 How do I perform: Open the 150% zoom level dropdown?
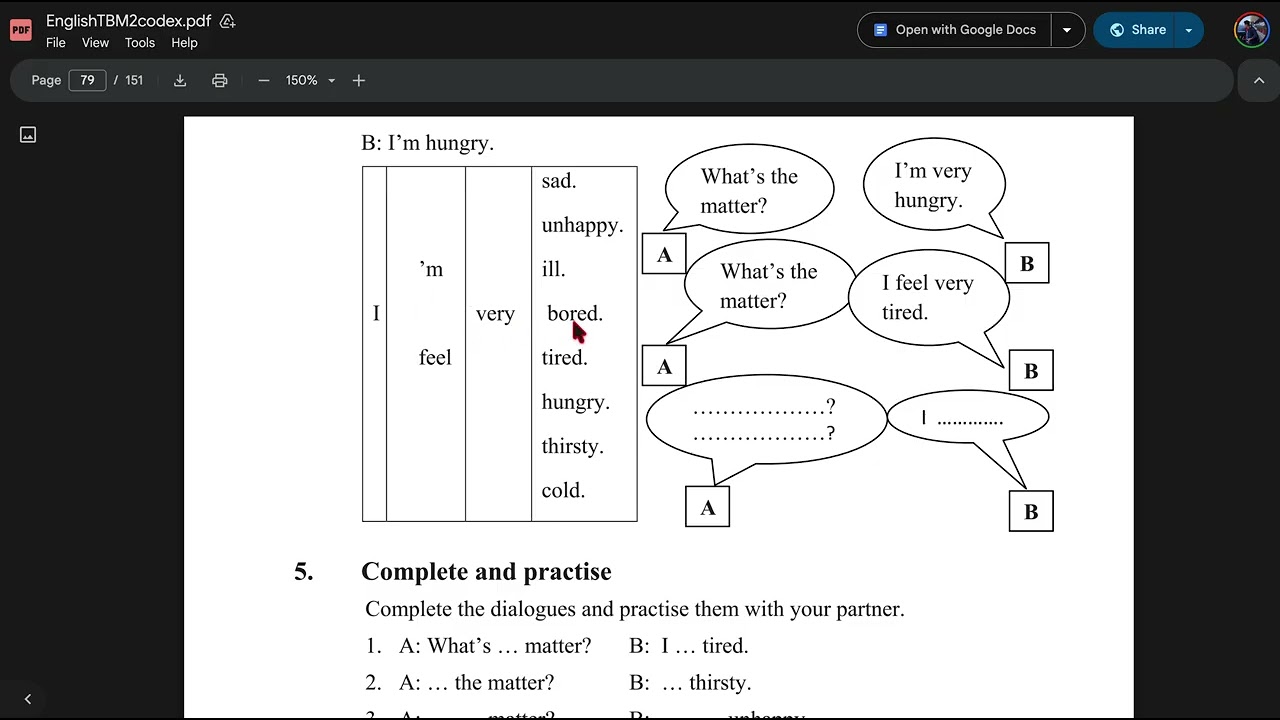(x=310, y=80)
